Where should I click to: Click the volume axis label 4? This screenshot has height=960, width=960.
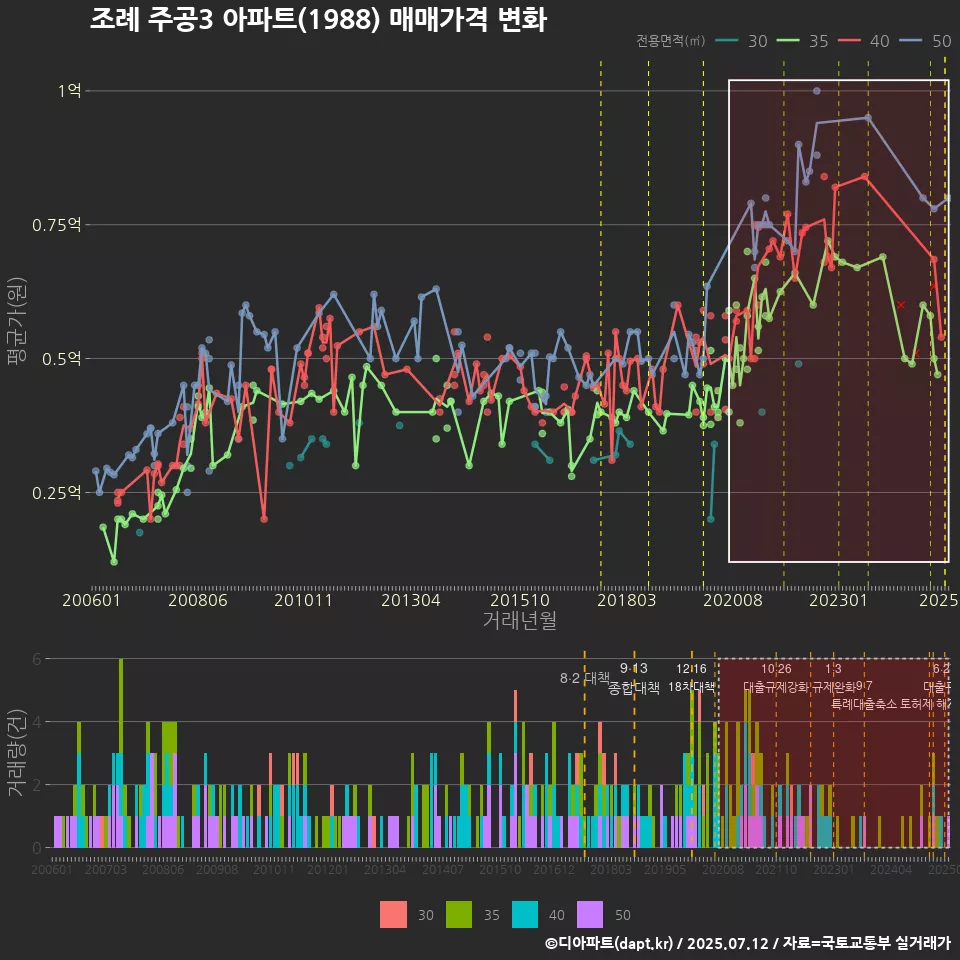tap(37, 722)
